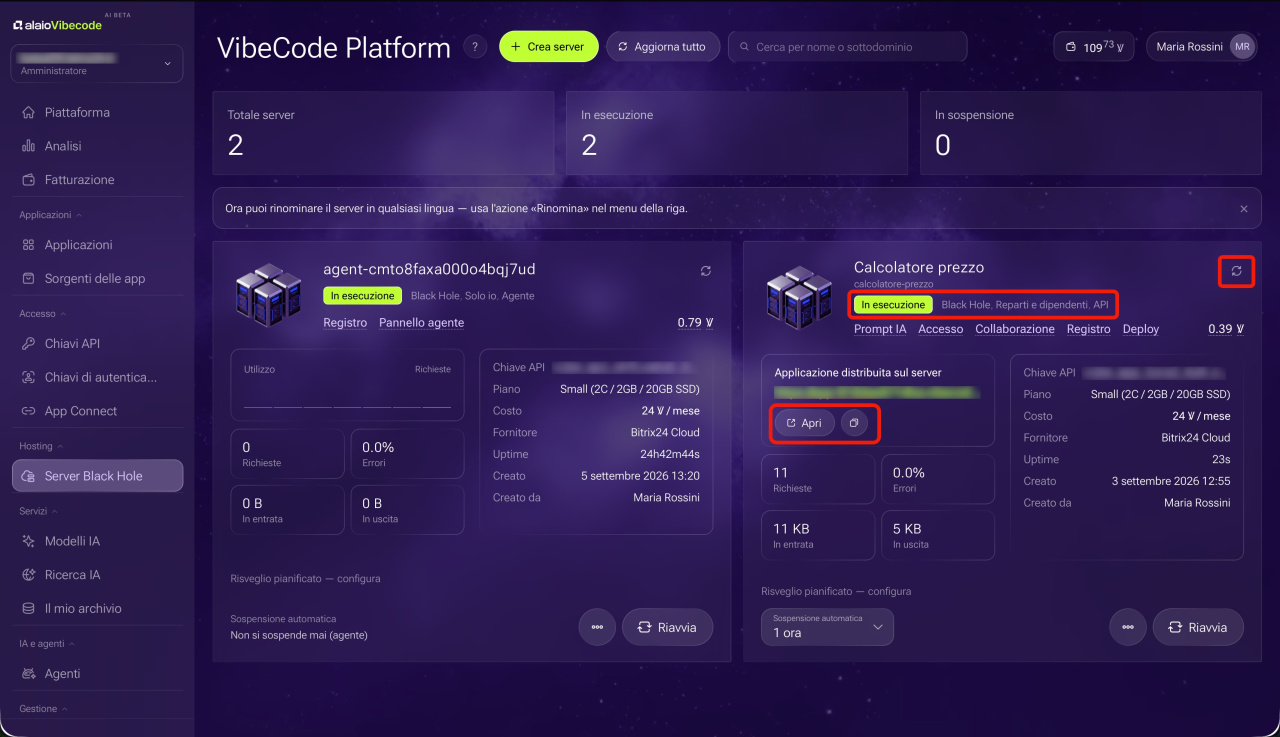Refresh the Calcolatore prezzo server card

pos(1237,271)
